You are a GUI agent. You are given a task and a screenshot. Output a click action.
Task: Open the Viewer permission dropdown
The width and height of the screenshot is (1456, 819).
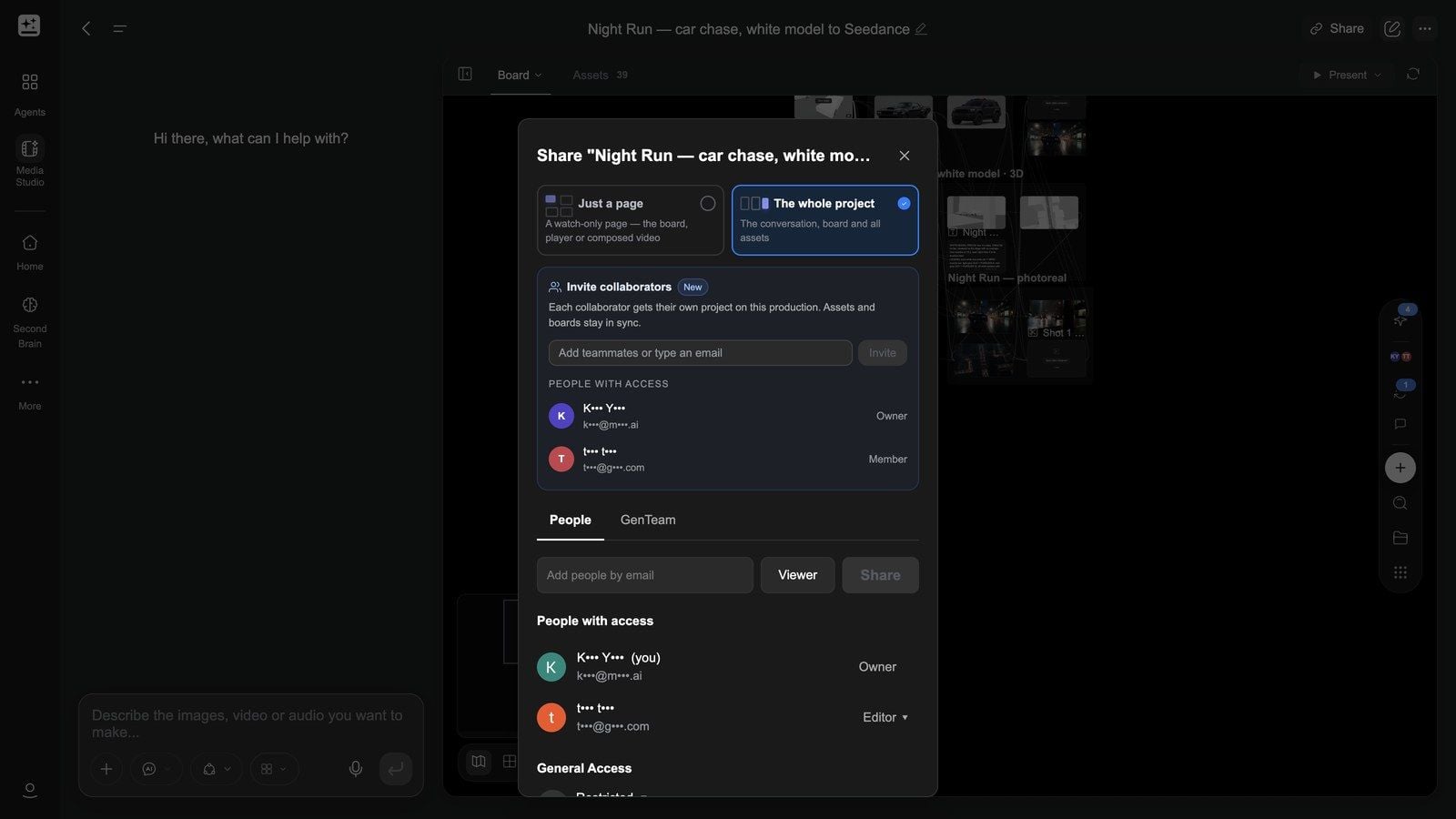coord(797,575)
